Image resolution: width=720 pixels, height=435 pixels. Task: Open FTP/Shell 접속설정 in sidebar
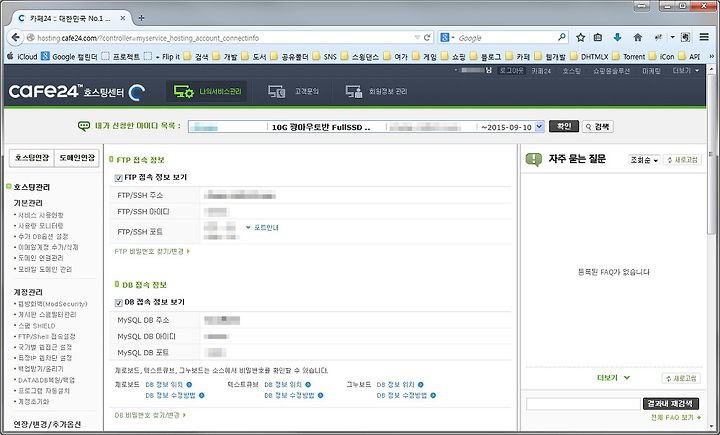click(x=47, y=336)
